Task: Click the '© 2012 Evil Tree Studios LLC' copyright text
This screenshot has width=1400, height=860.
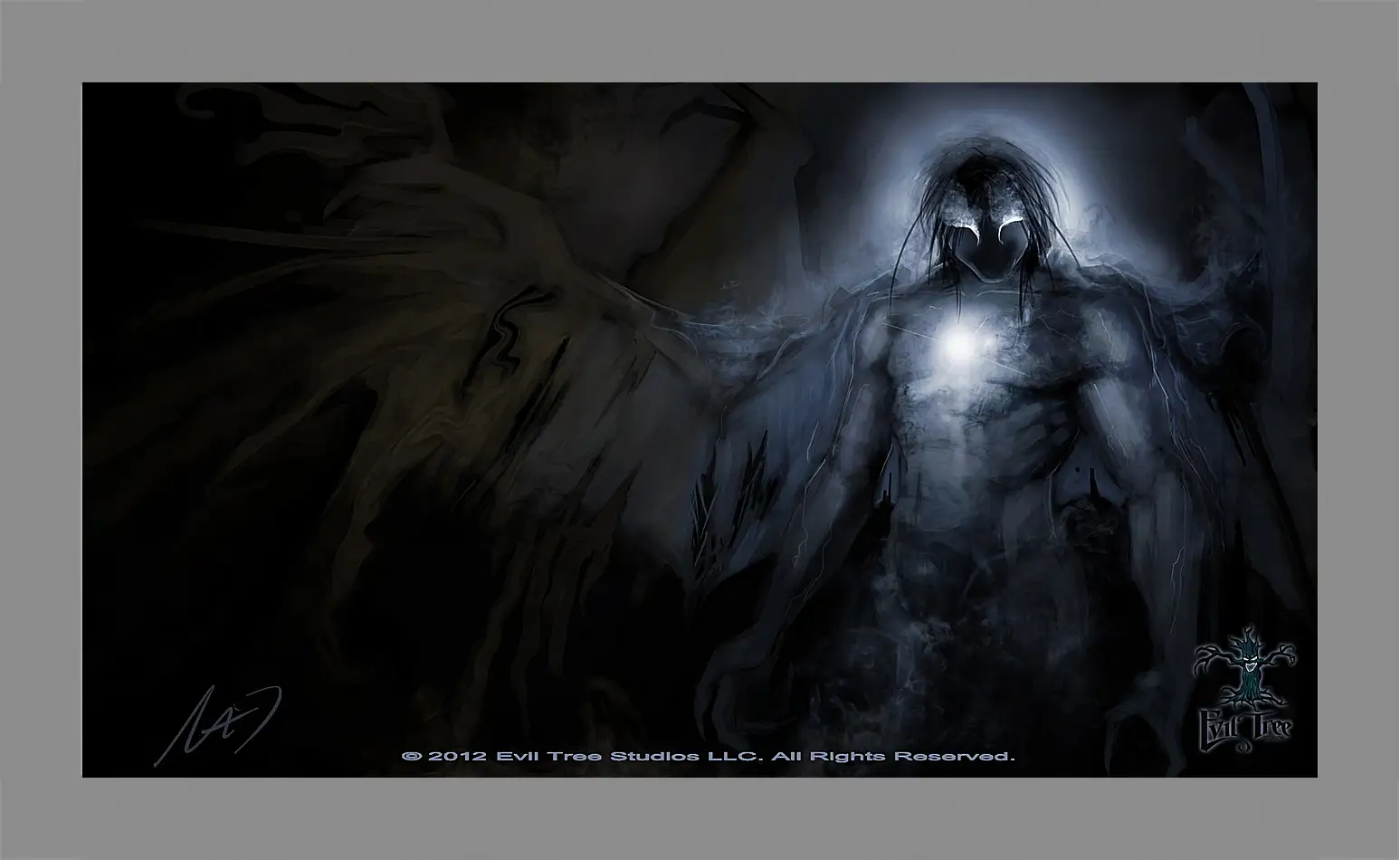Action: tap(708, 756)
